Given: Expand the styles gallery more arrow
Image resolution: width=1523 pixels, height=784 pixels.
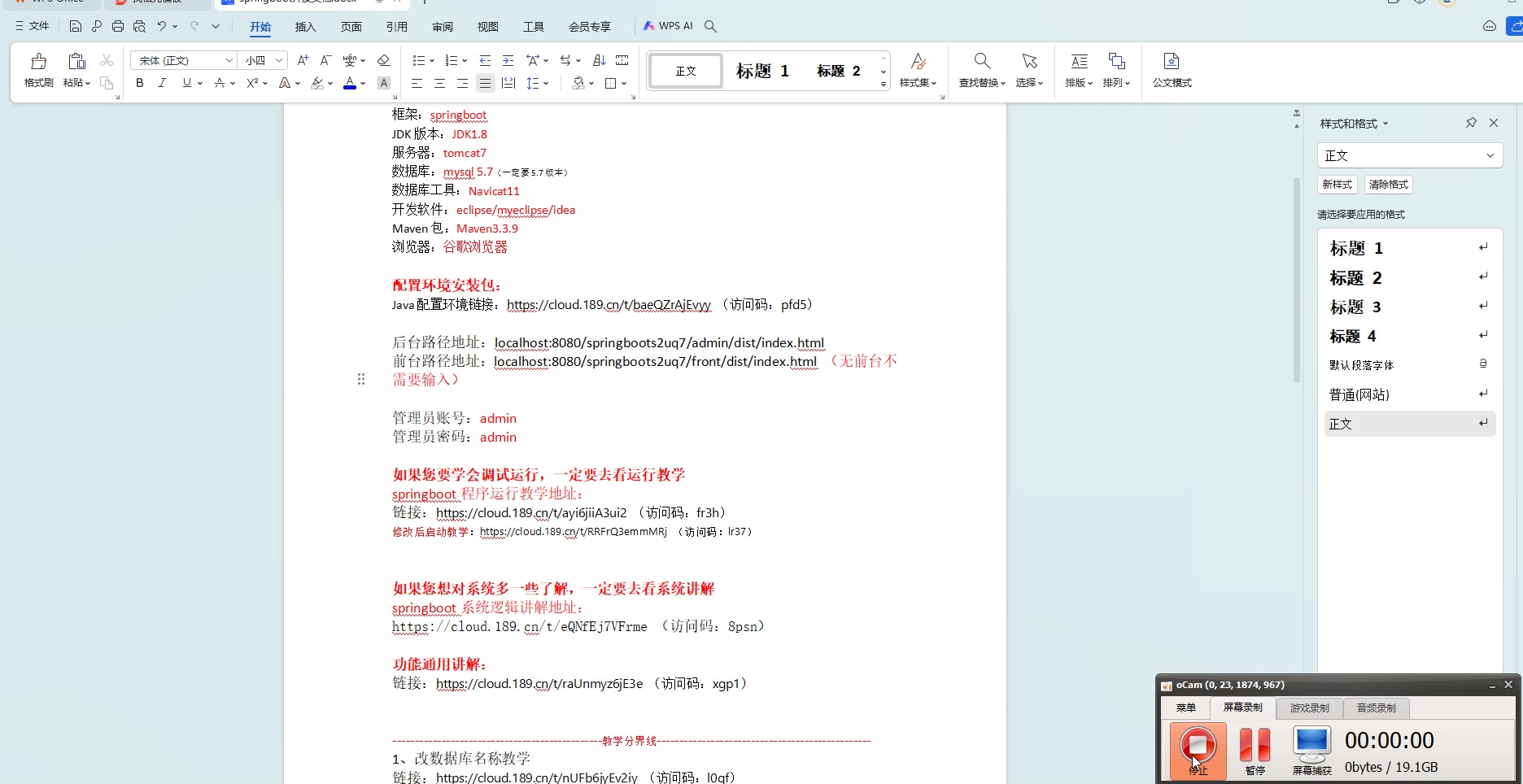Looking at the screenshot, I should click(x=884, y=85).
